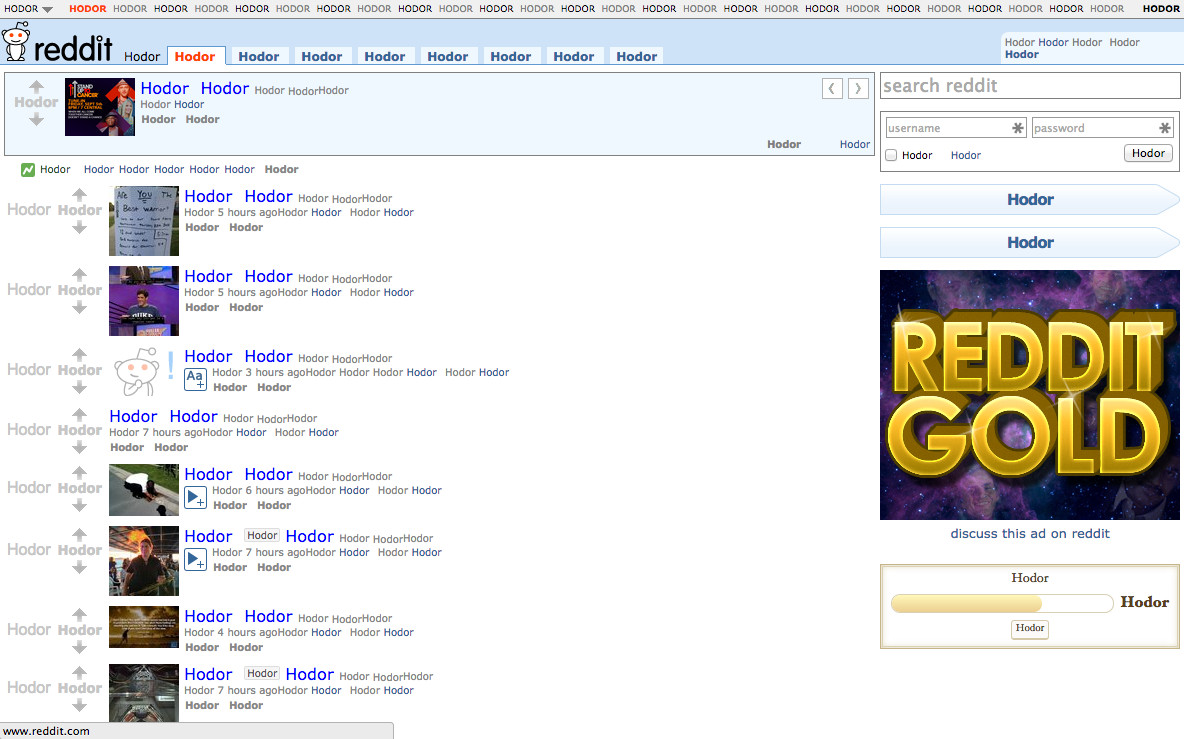
Task: Downvote the thumbnail-less post from 7 hours ago
Action: [x=79, y=447]
